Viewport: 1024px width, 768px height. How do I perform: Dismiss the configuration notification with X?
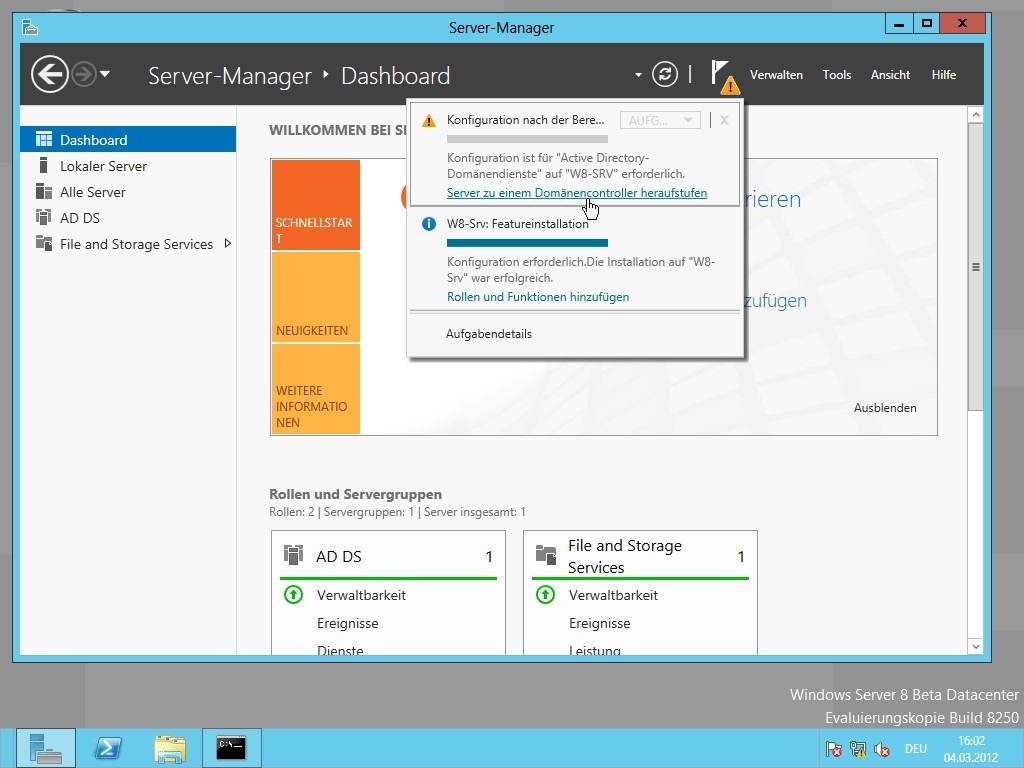coord(724,120)
